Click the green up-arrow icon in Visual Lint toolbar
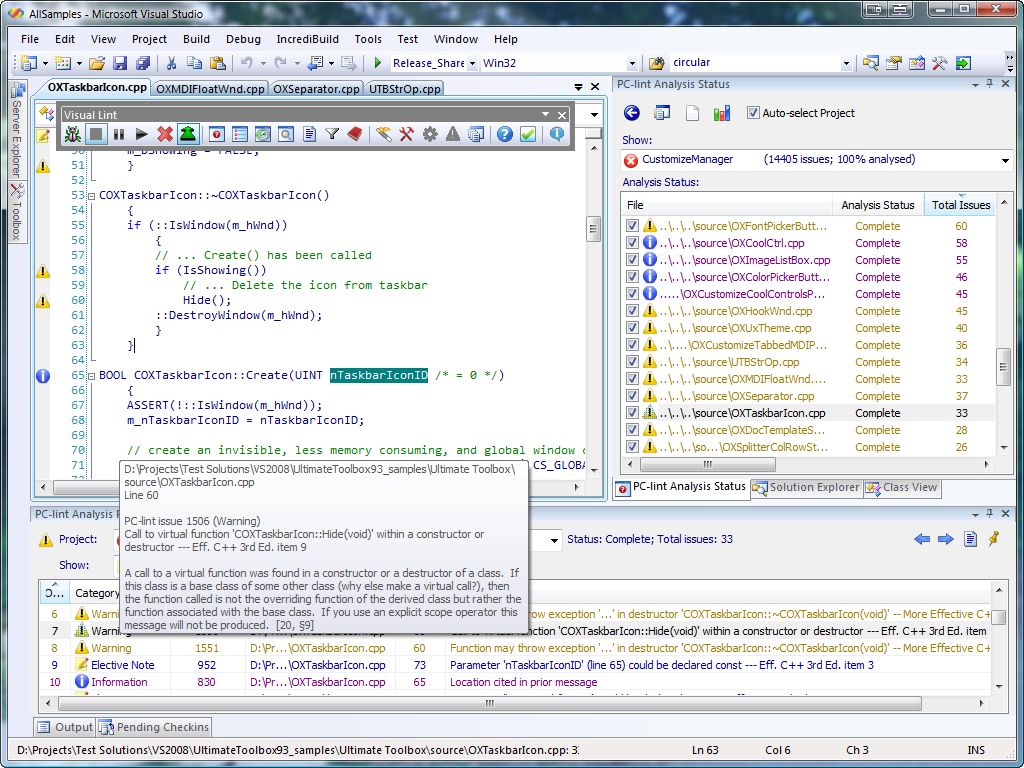1024x768 pixels. [187, 135]
